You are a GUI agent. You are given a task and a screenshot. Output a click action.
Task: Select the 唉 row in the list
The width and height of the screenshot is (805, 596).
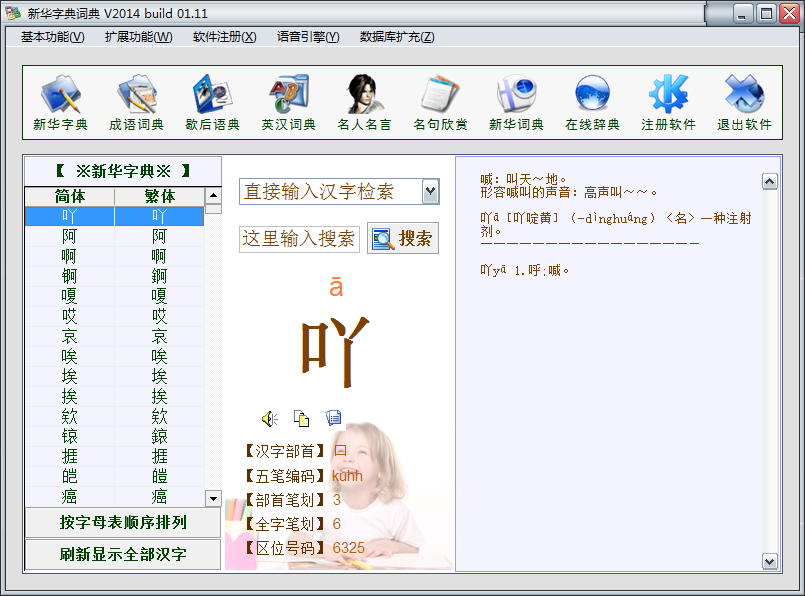click(x=114, y=356)
